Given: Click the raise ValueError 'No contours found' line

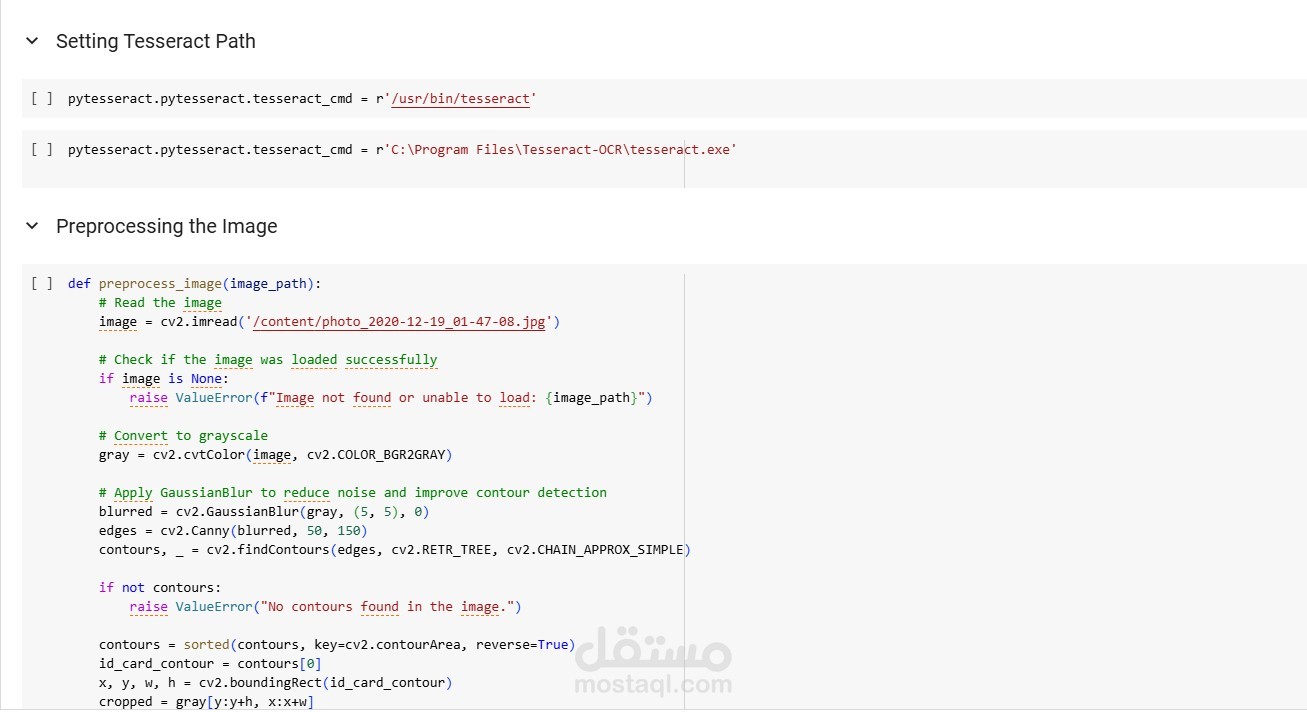Looking at the screenshot, I should 326,606.
